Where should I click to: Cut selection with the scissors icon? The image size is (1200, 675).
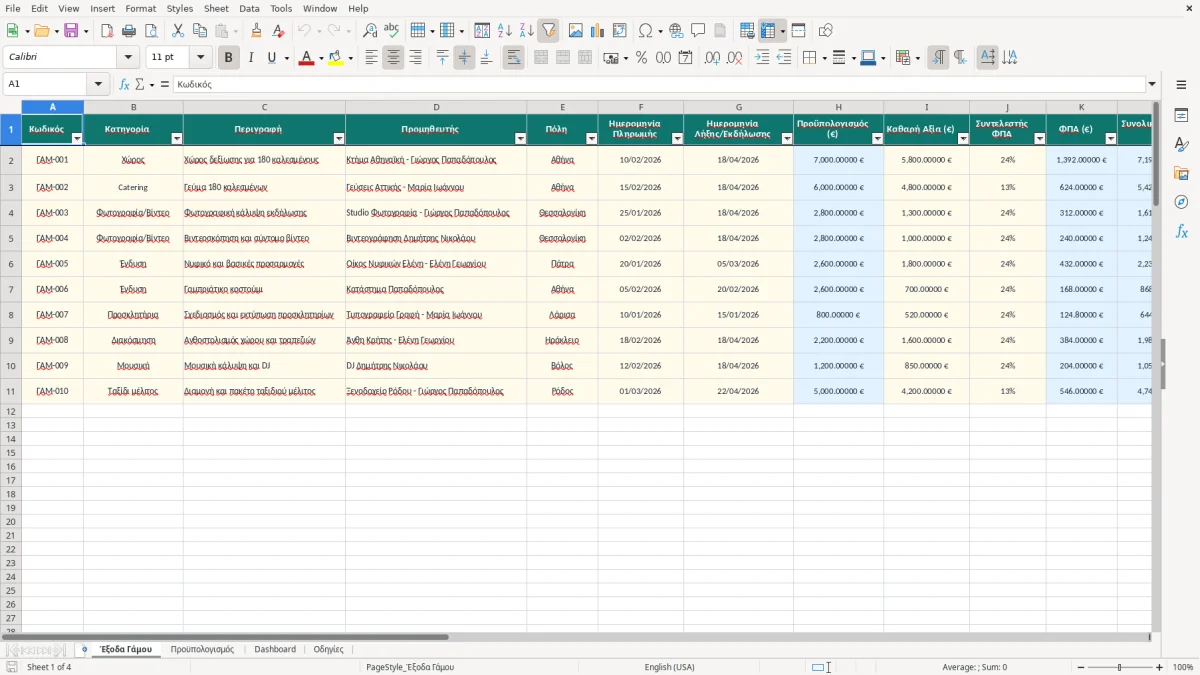[178, 31]
